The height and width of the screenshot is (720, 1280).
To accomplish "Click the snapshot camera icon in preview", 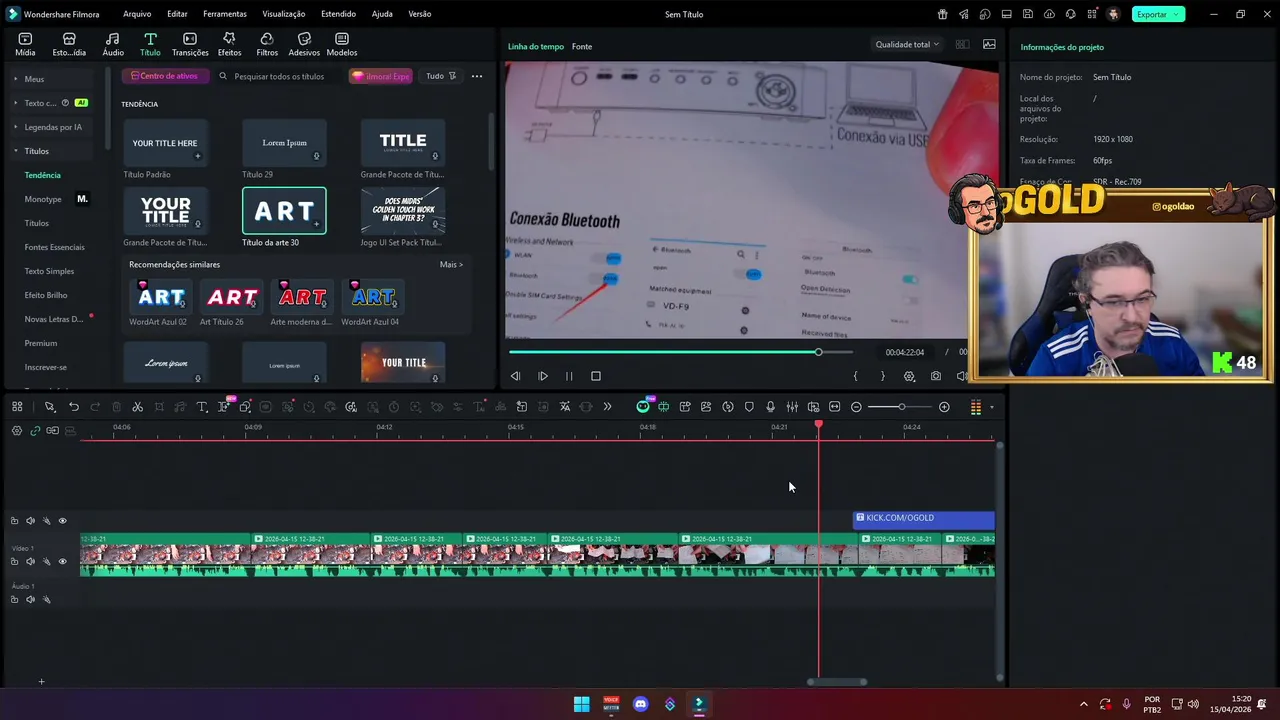I will (x=936, y=376).
